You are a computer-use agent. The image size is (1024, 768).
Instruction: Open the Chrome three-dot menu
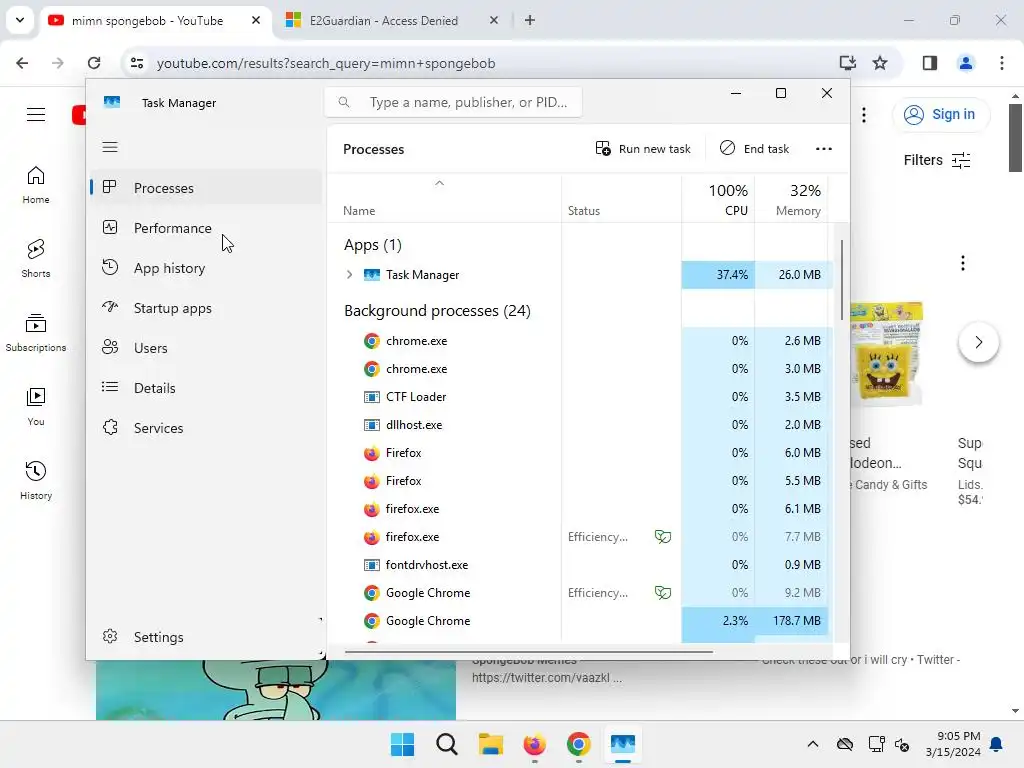pyautogui.click(x=1002, y=63)
